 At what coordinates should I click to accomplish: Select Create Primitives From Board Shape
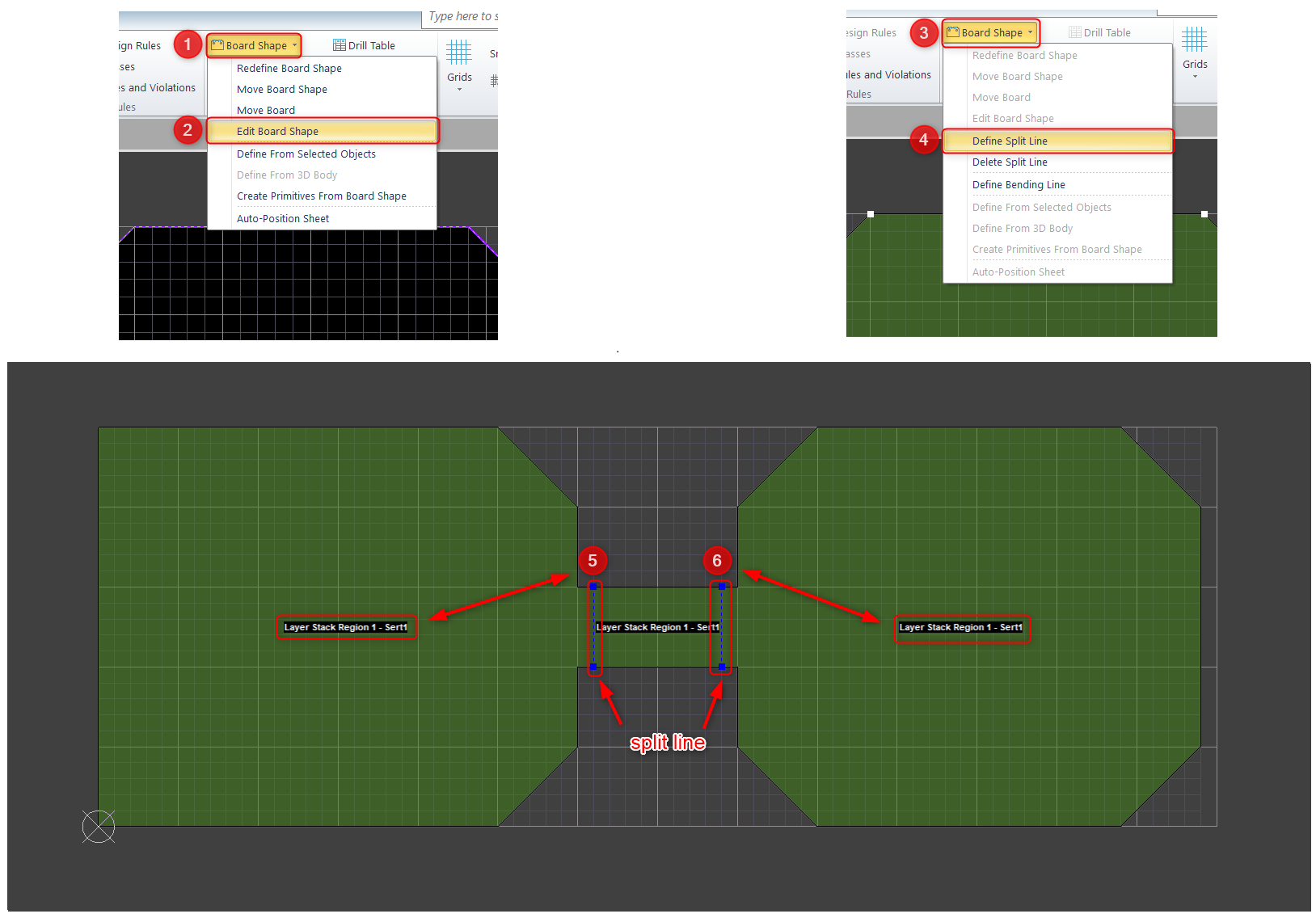321,196
